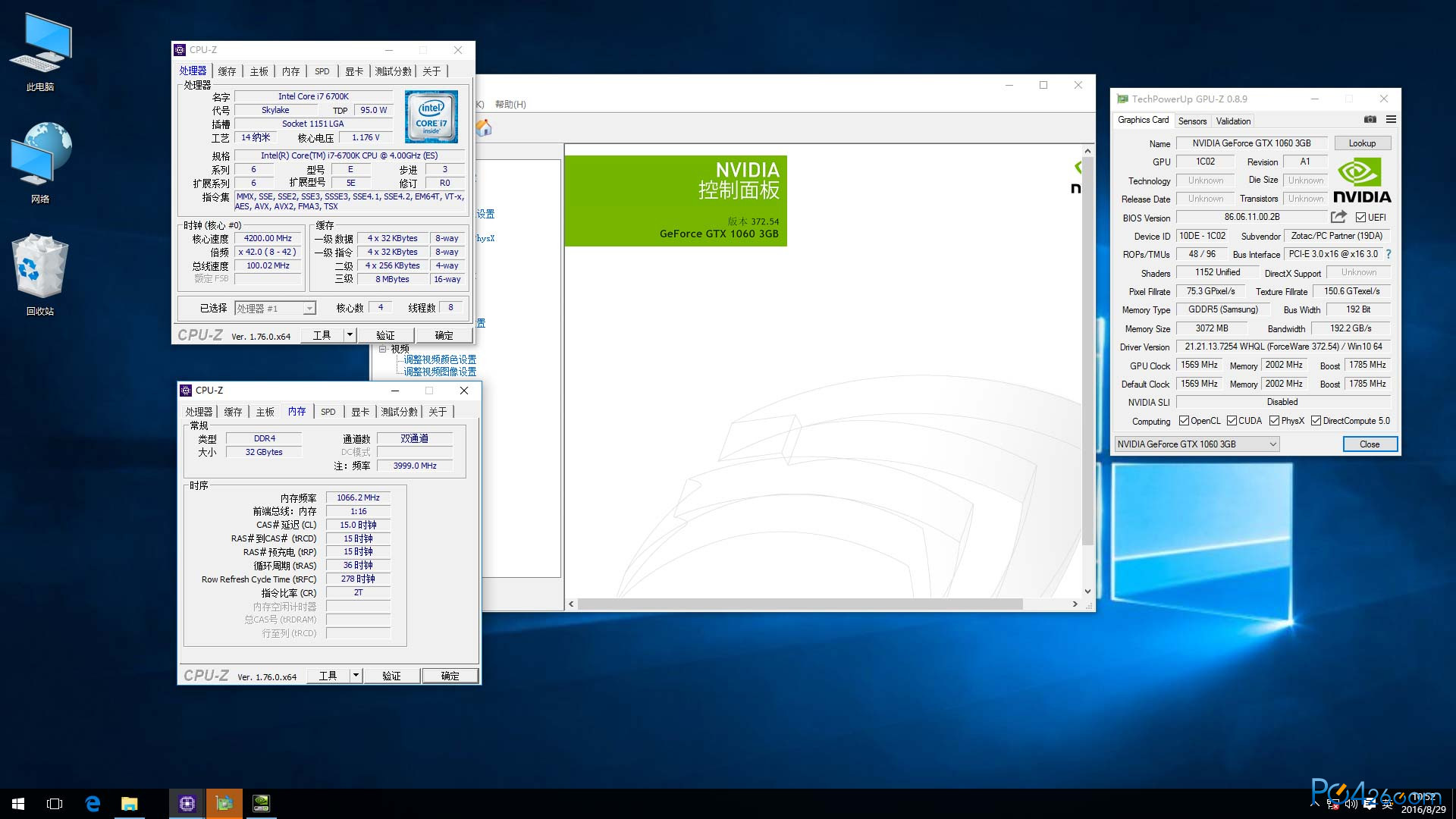Switch to CPU-Z via taskbar icon
The image size is (1456, 819).
(x=187, y=804)
